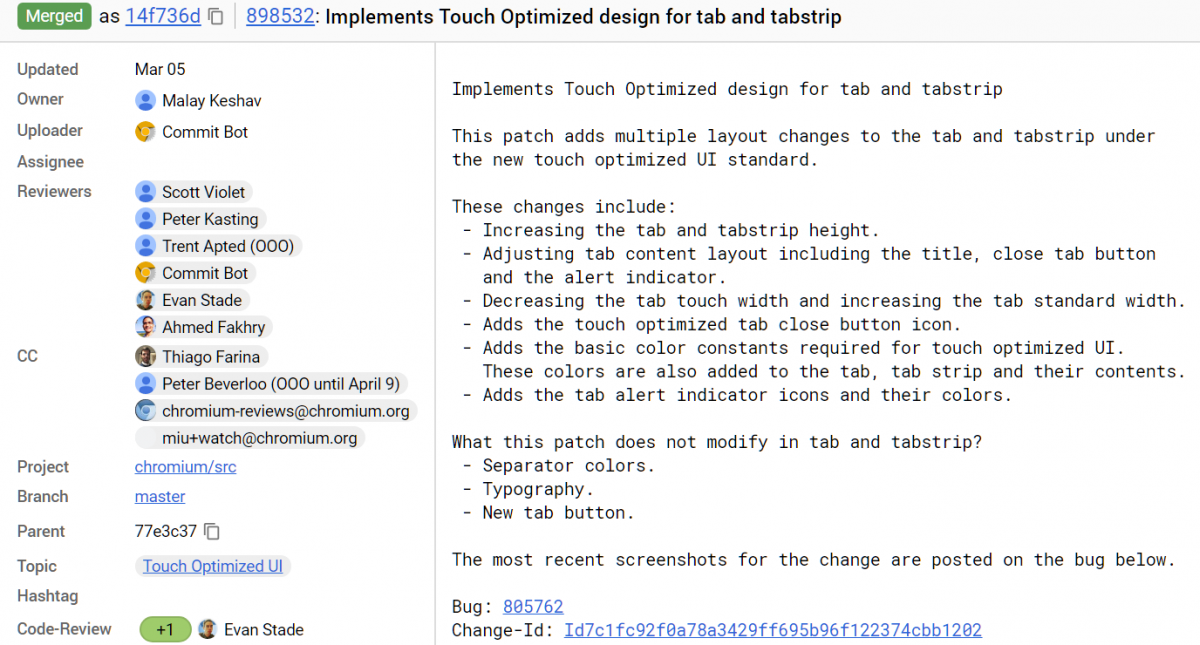Image resolution: width=1200 pixels, height=645 pixels.
Task: Select the miu+watch@chromium.org CC chip
Action: pos(250,438)
